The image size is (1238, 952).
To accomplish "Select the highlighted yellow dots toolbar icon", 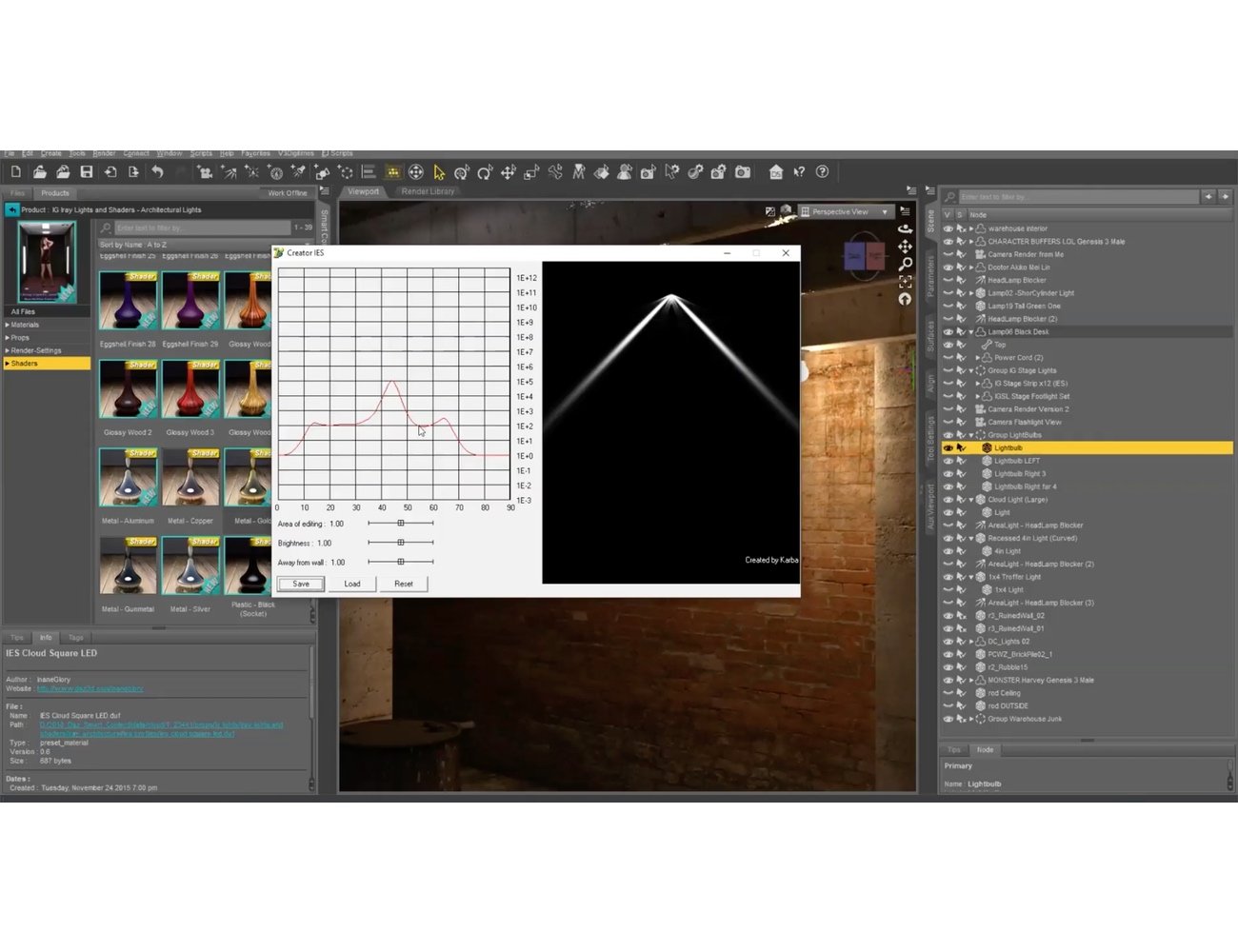I will 392,172.
